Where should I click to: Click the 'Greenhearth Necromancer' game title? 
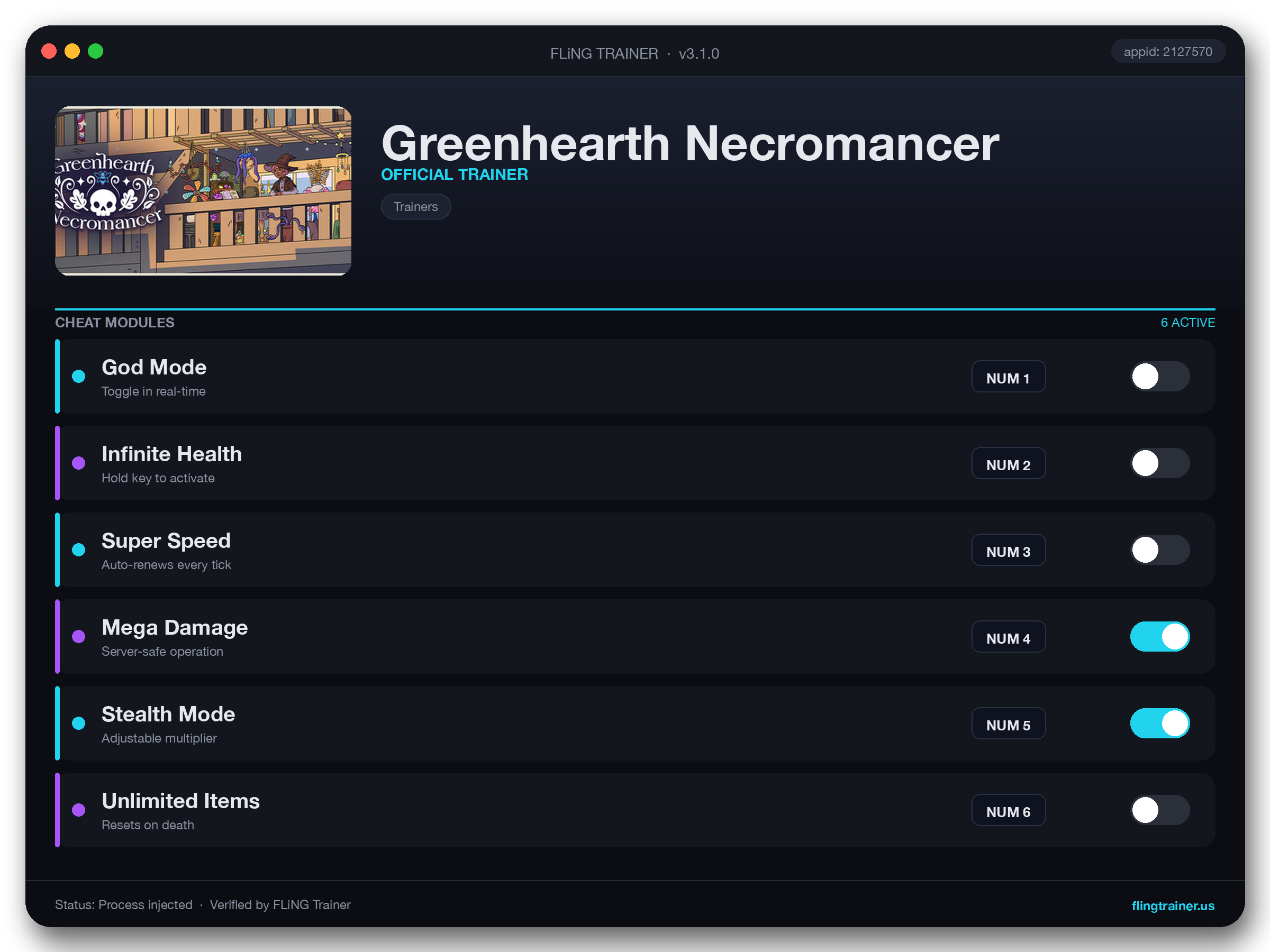click(x=690, y=143)
